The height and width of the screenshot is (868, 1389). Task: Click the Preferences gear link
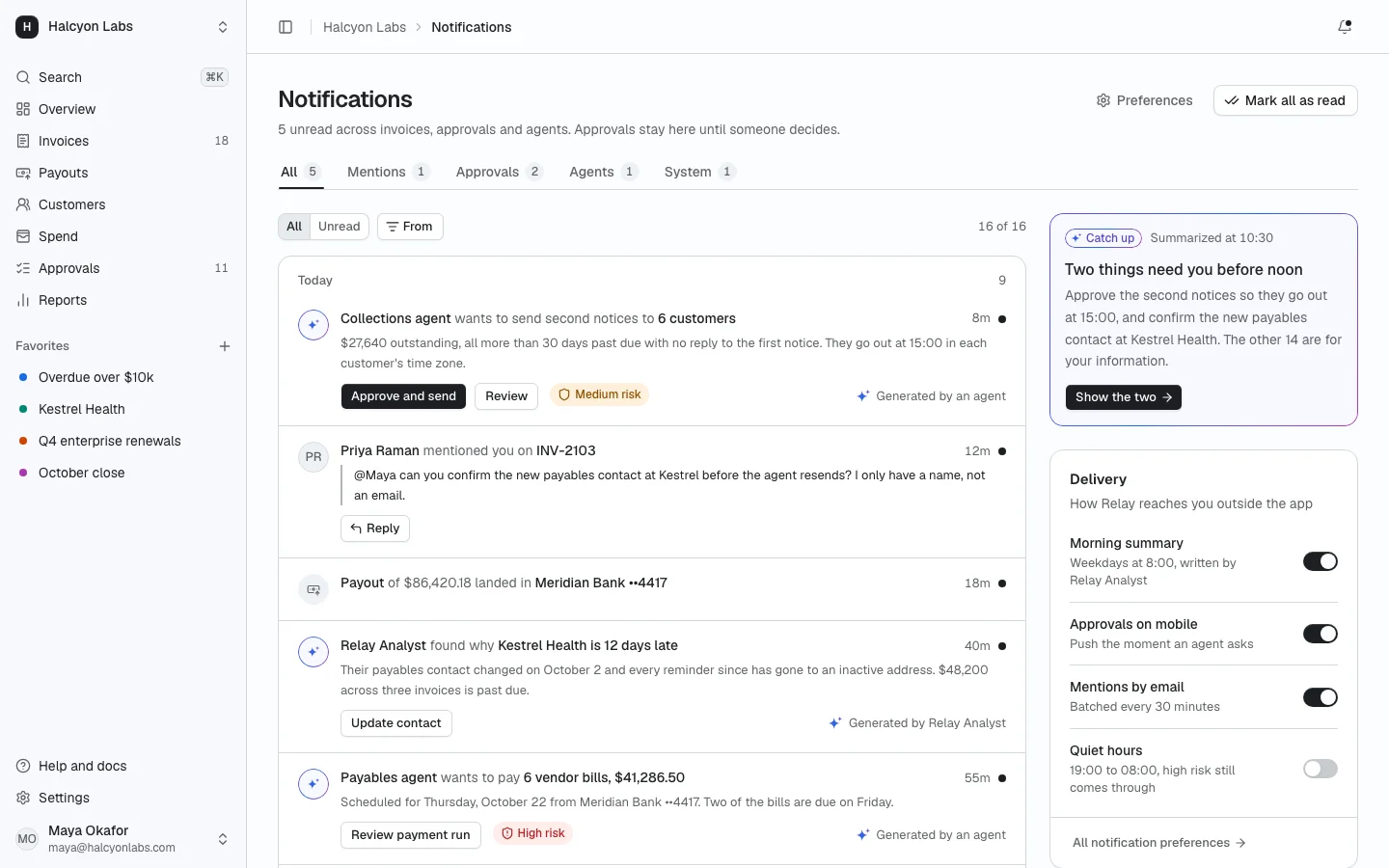(1144, 100)
